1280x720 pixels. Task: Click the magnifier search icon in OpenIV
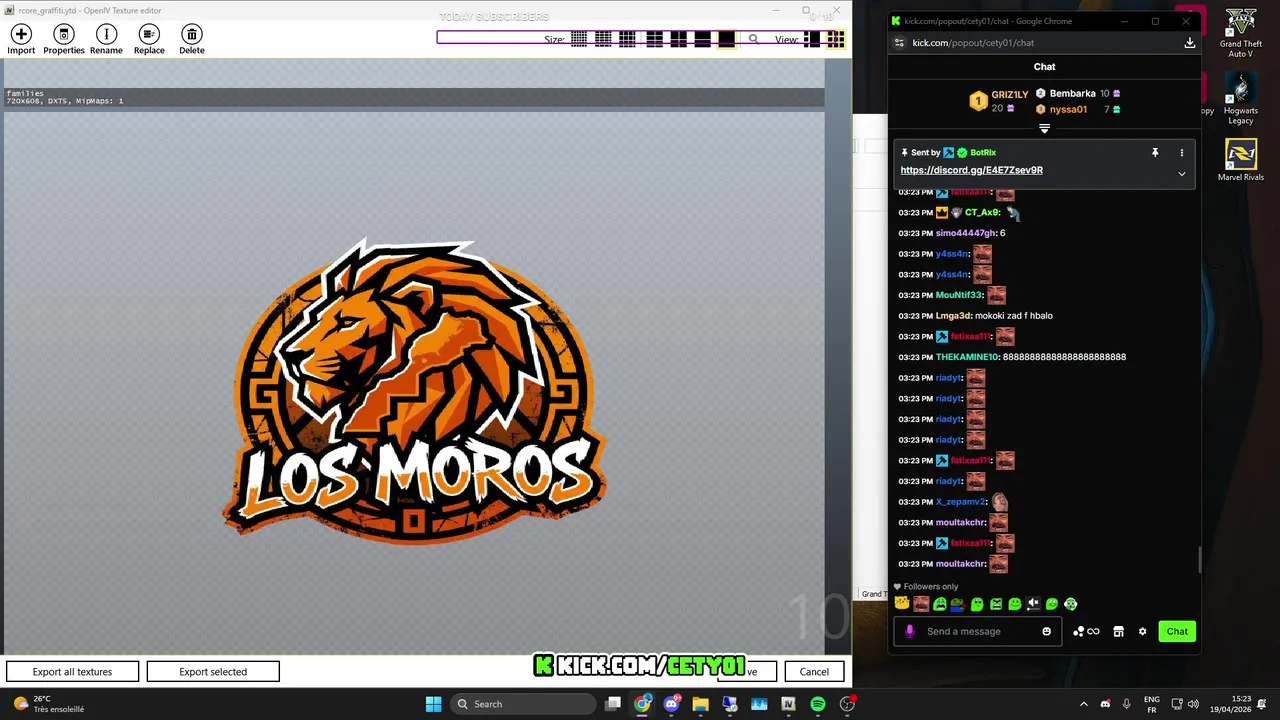(x=753, y=39)
